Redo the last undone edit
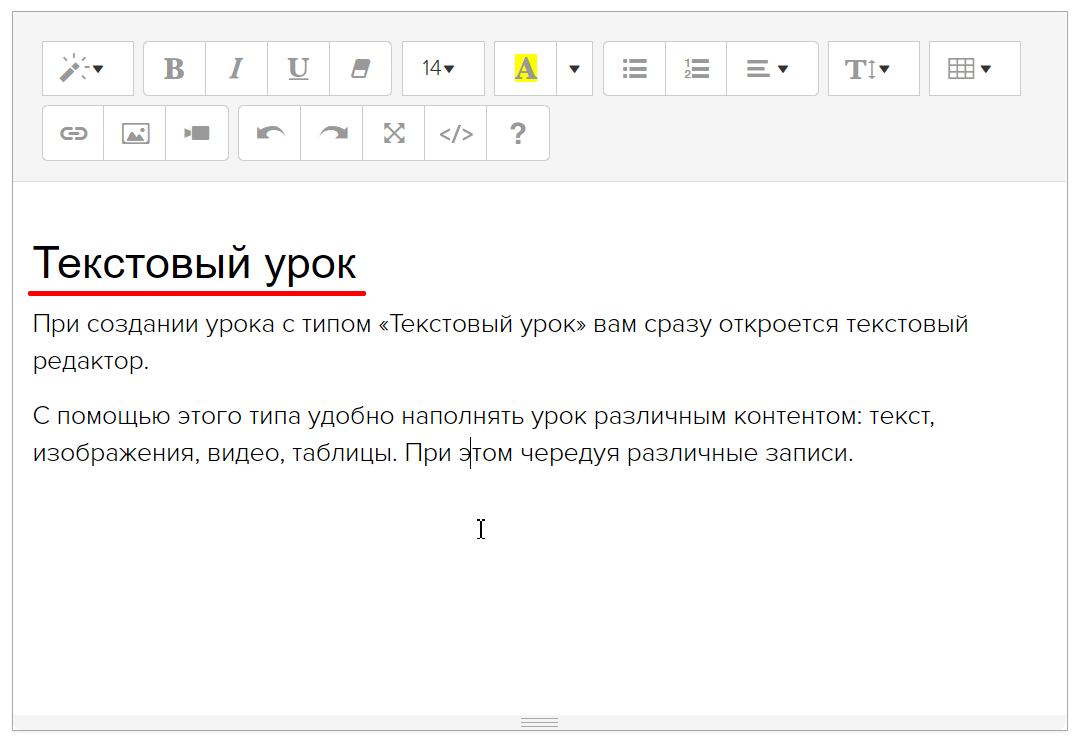This screenshot has width=1080, height=740. pos(332,133)
